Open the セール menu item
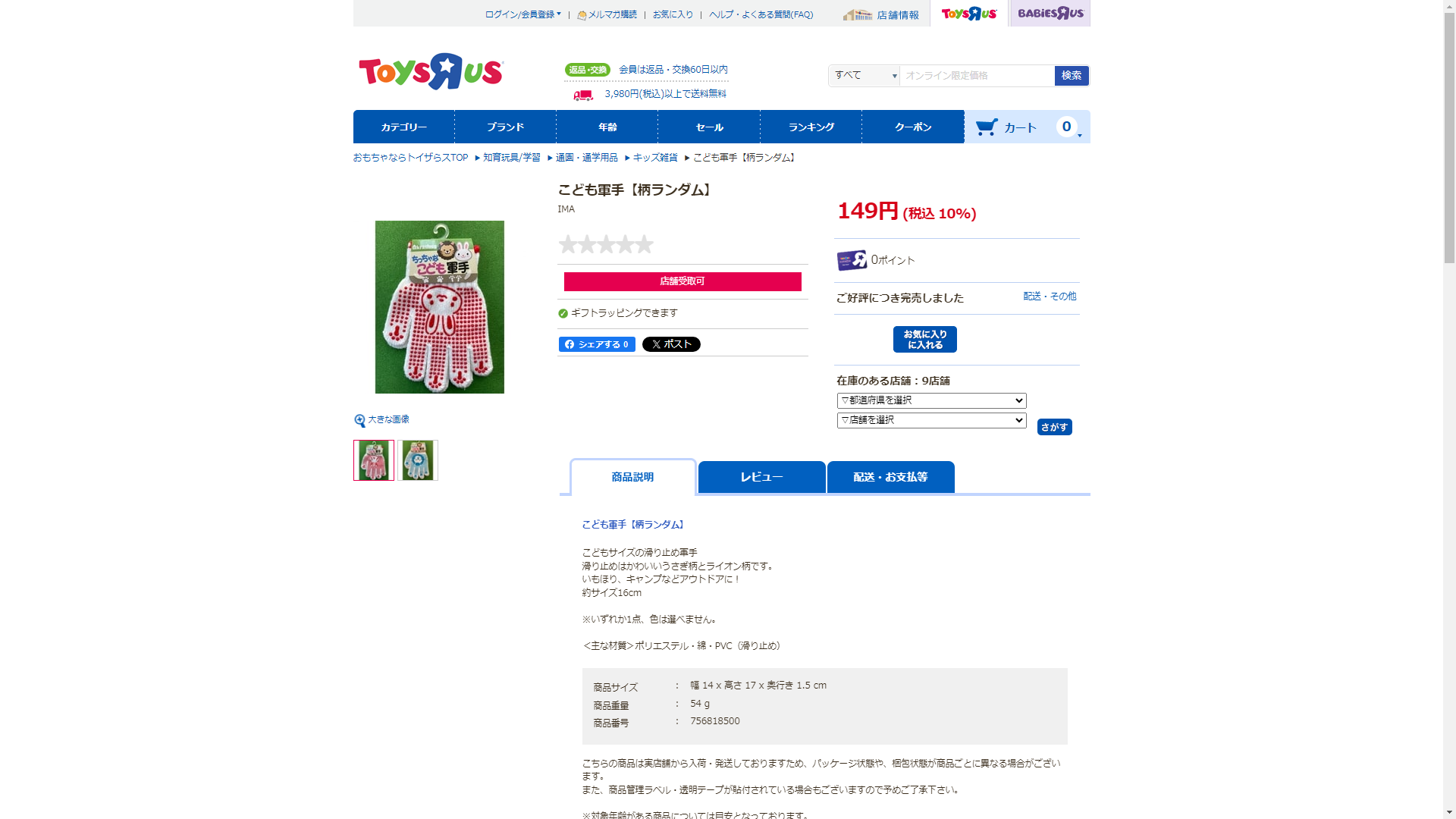Screen dimensions: 1456x819 coord(709,127)
